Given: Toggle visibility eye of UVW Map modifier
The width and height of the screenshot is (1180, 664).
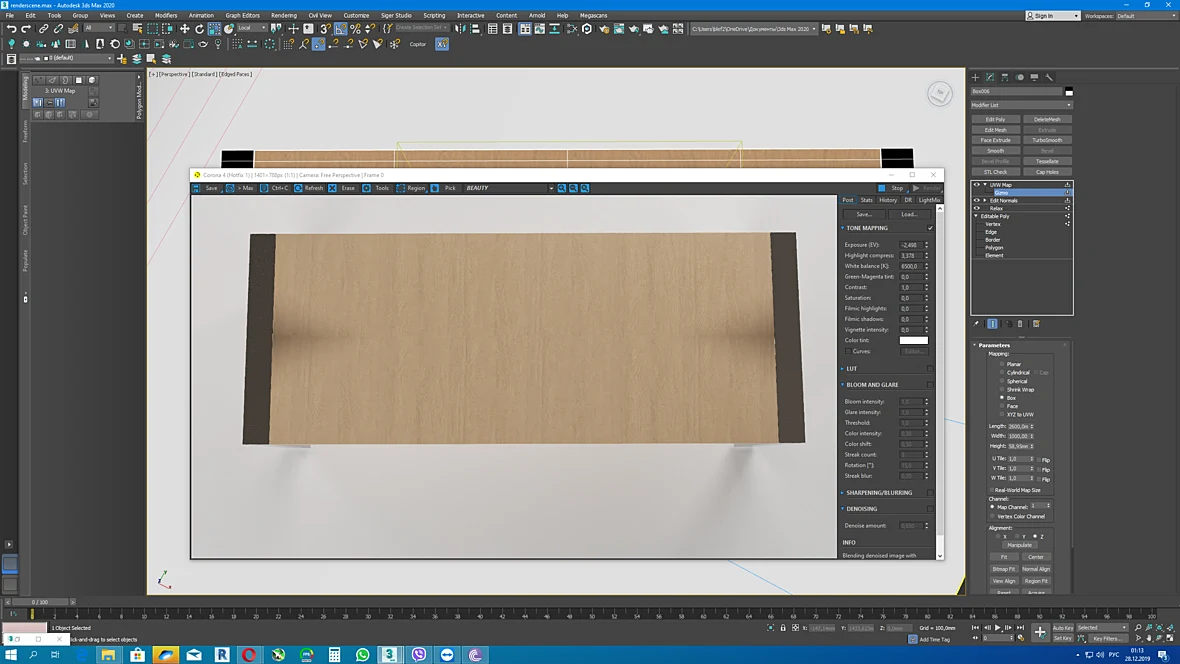Looking at the screenshot, I should (977, 184).
